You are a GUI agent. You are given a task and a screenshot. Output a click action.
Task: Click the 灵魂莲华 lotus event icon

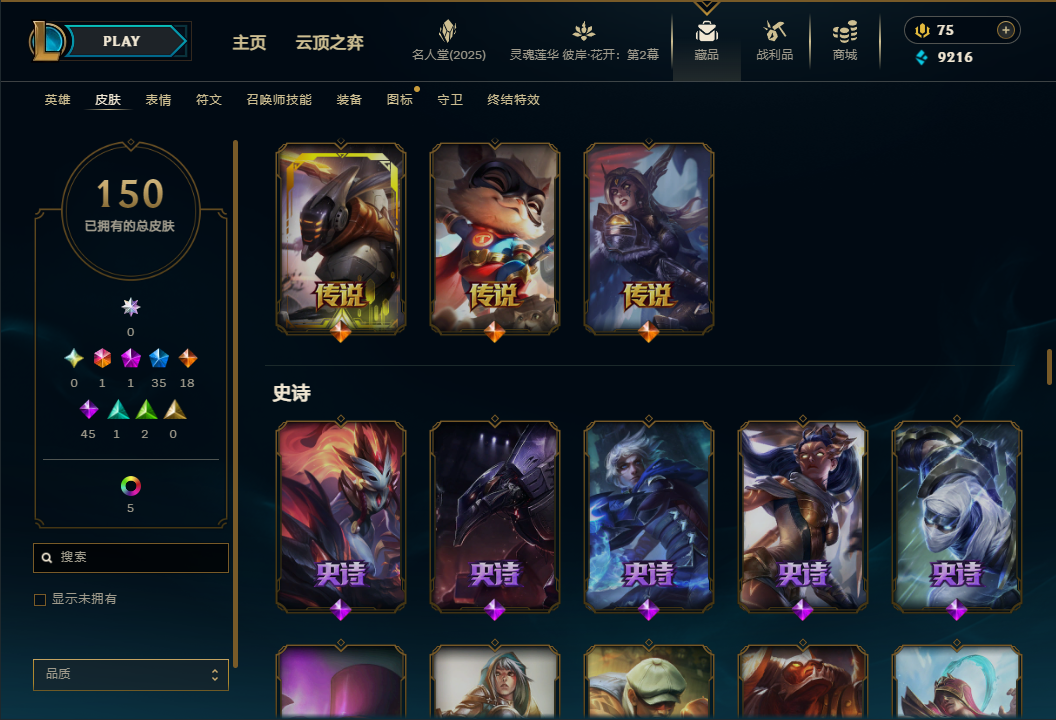[x=584, y=31]
